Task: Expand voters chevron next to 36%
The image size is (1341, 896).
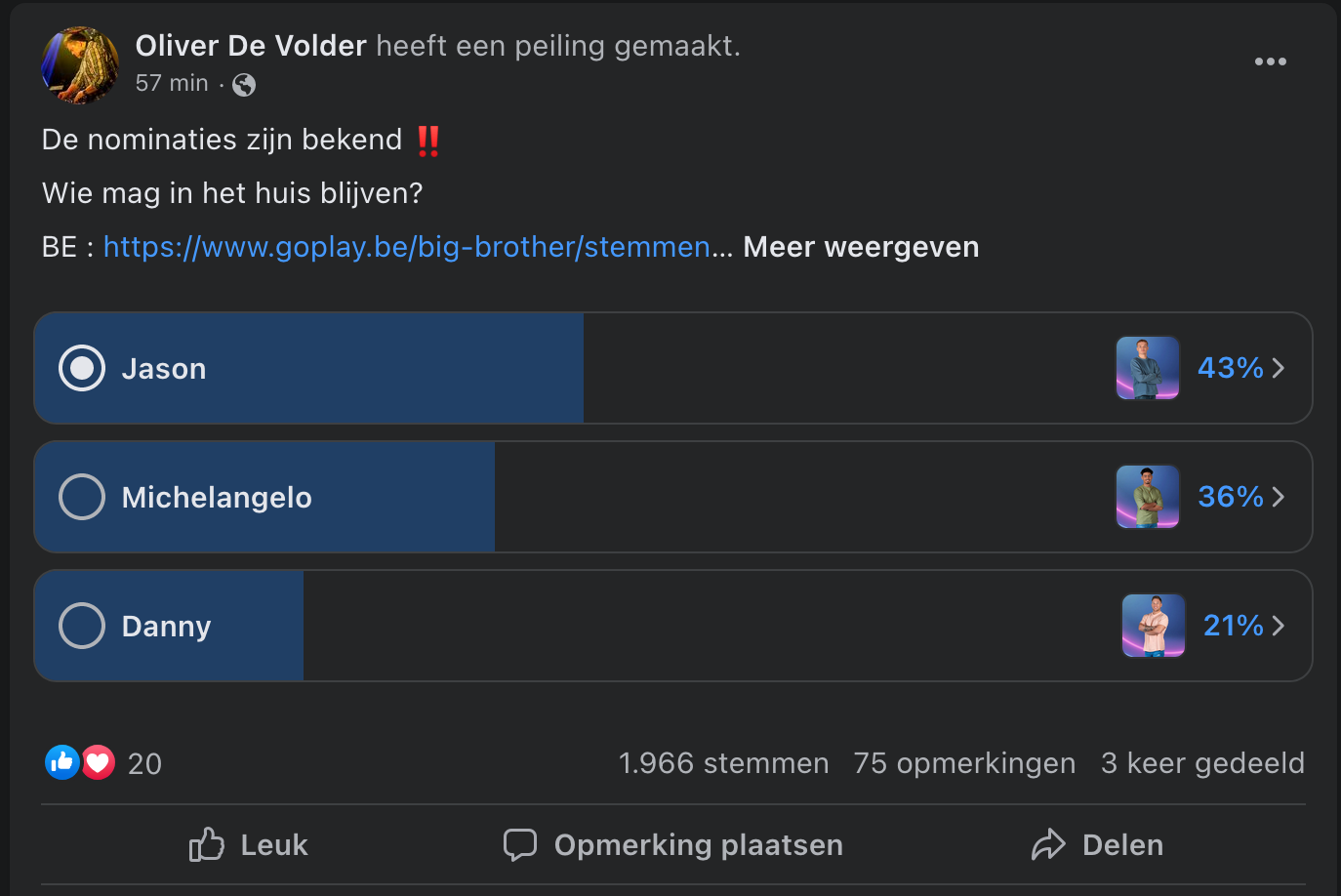Action: click(x=1279, y=497)
